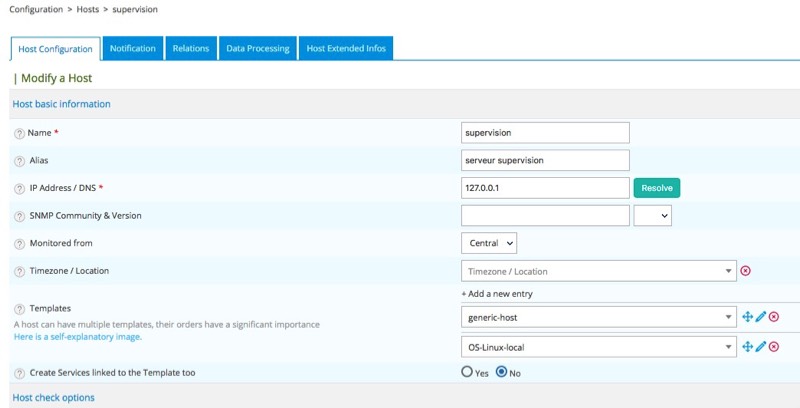The width and height of the screenshot is (800, 408).
Task: Click help icon for SNMP Community & Version
Action: 19,216
